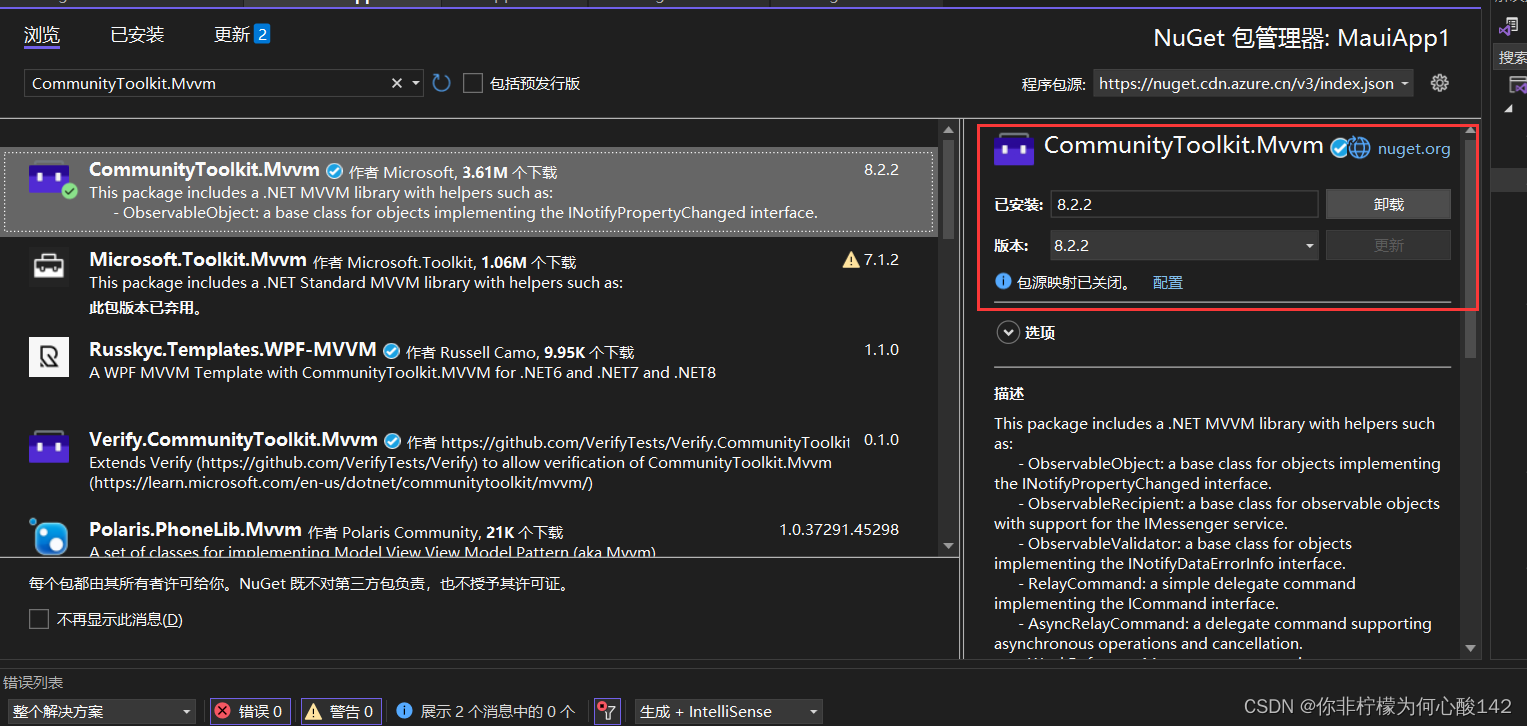This screenshot has width=1527, height=726.
Task: Open the 程序包源 package source dropdown
Action: coord(1253,84)
